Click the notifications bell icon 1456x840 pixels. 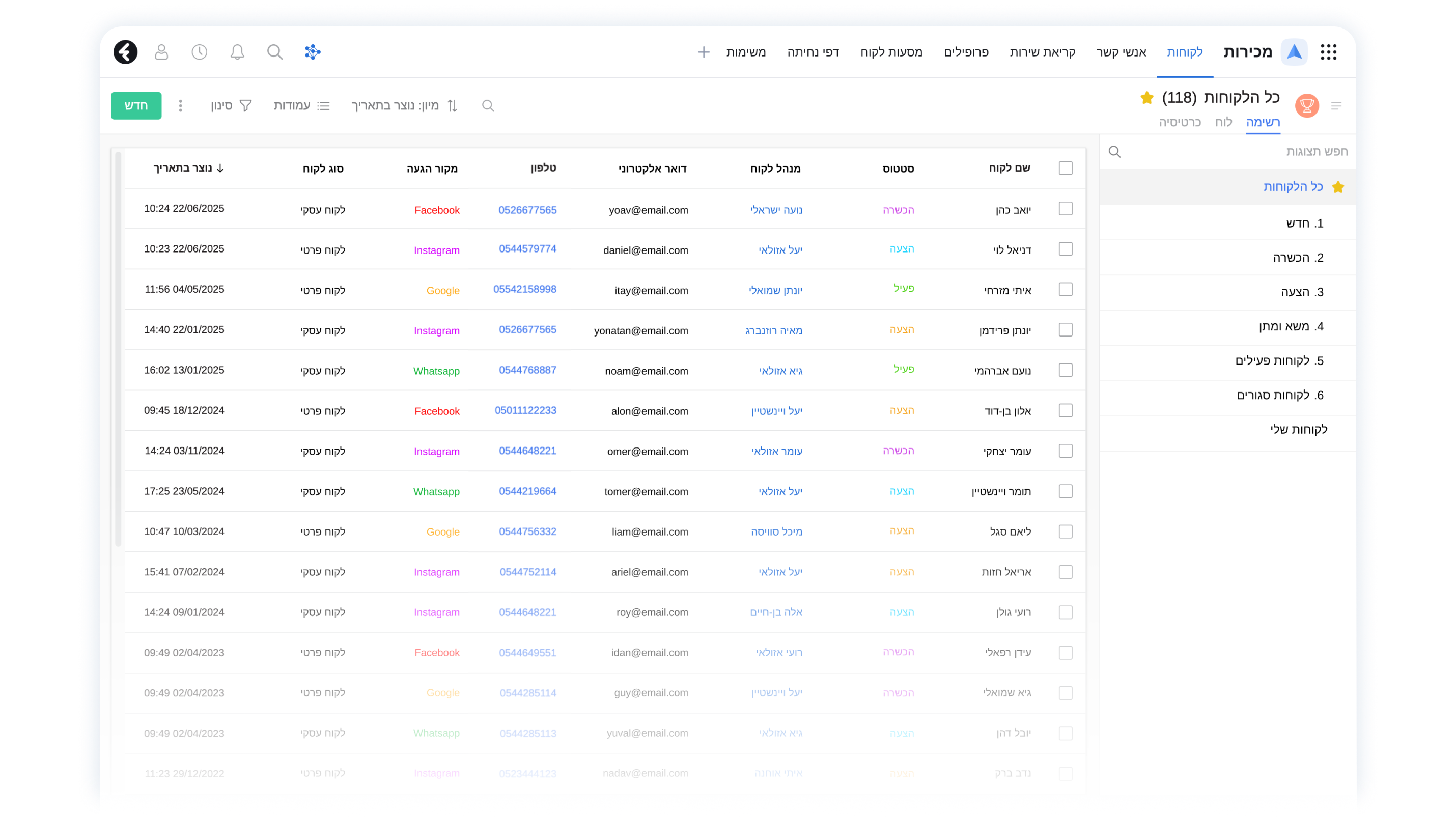[x=237, y=52]
